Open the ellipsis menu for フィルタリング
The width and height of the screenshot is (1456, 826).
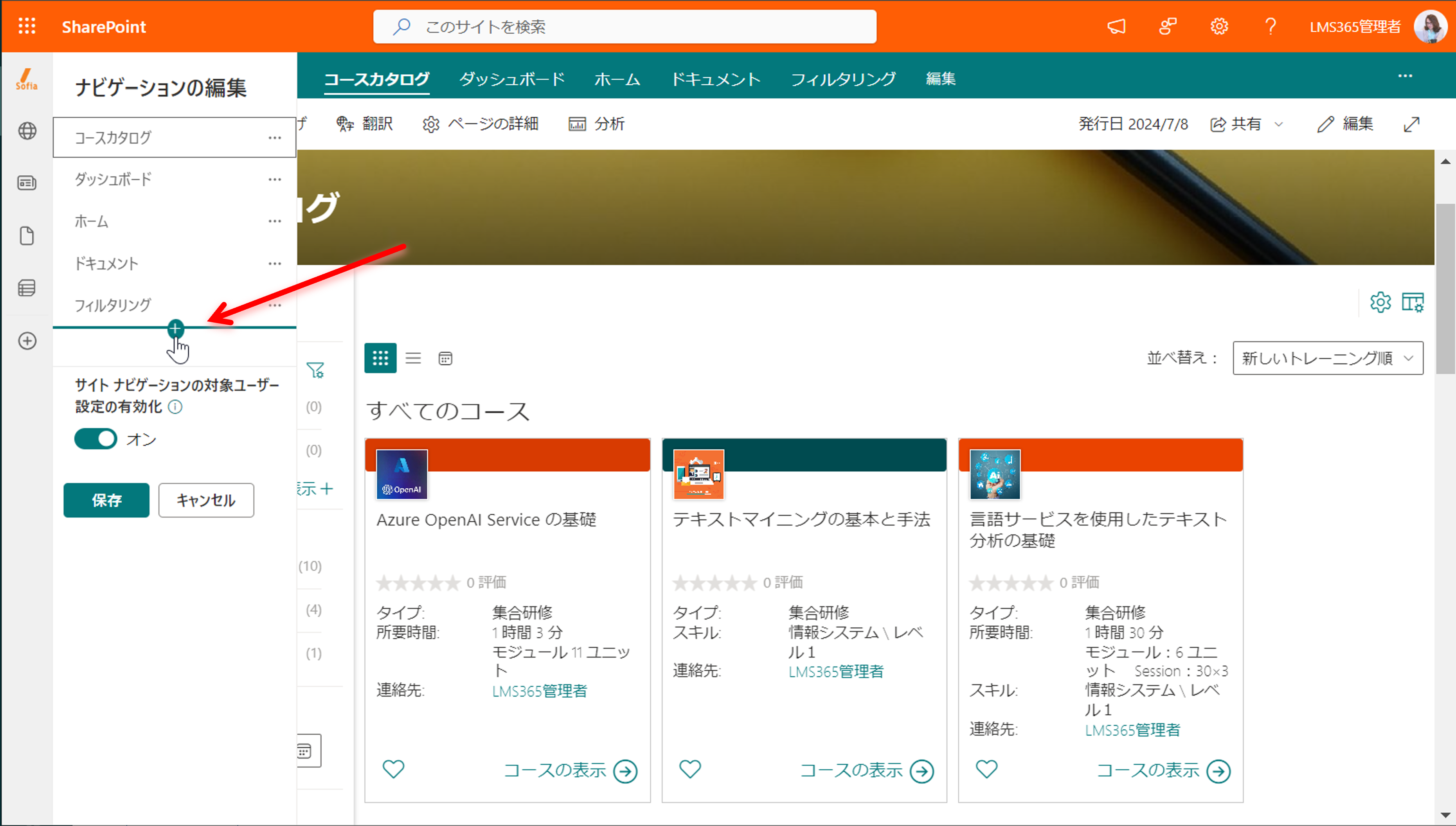tap(275, 305)
